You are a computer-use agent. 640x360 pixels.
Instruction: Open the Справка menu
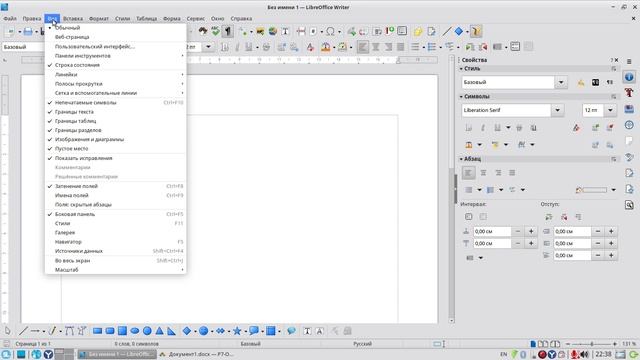click(x=241, y=18)
